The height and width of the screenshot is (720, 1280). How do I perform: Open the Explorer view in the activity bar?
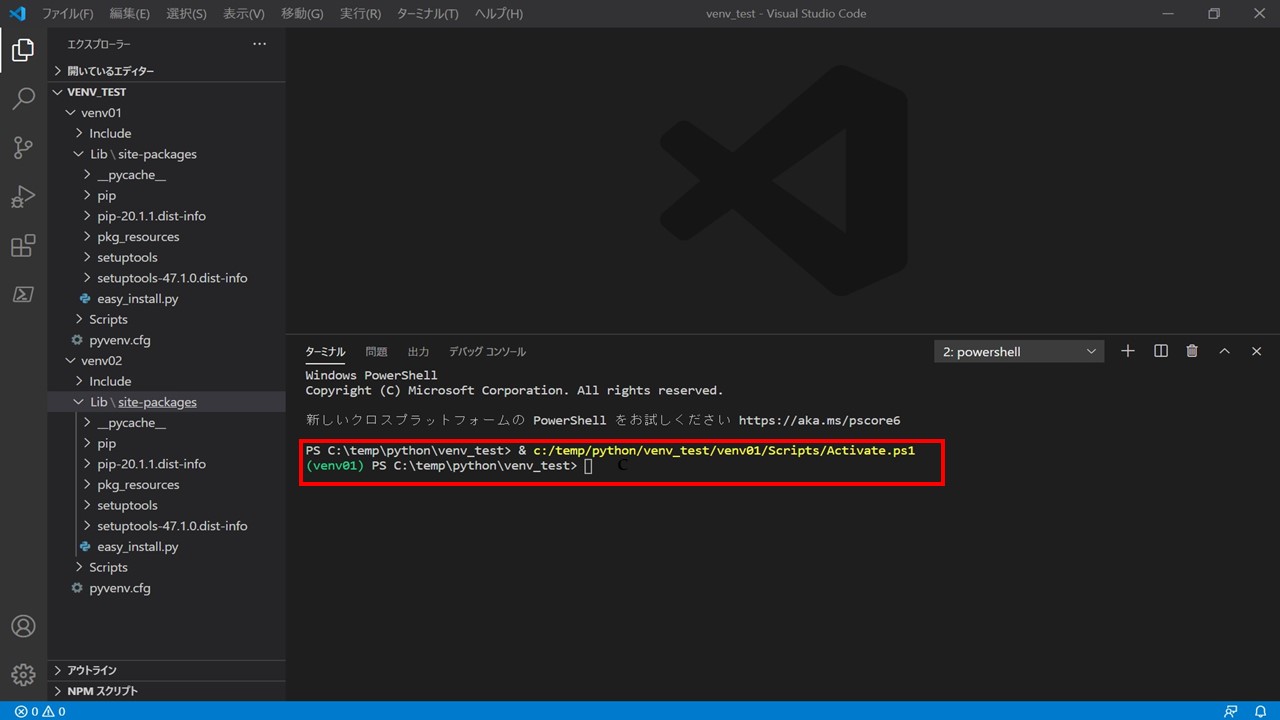click(22, 49)
